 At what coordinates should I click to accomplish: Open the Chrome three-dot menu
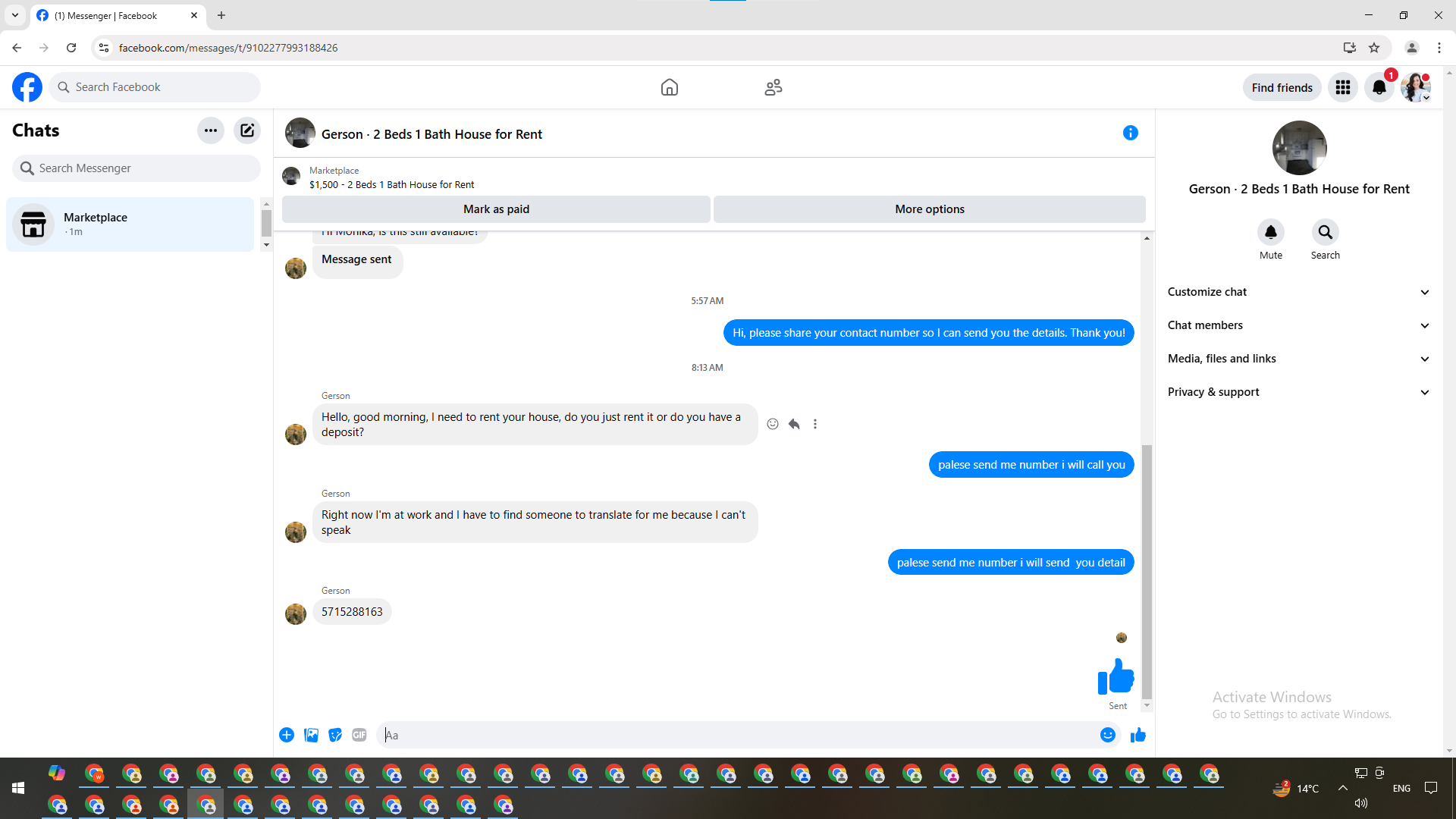[x=1439, y=48]
